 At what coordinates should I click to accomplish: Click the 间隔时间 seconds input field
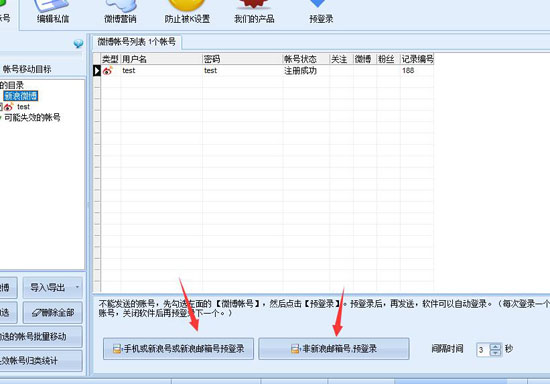click(x=483, y=350)
